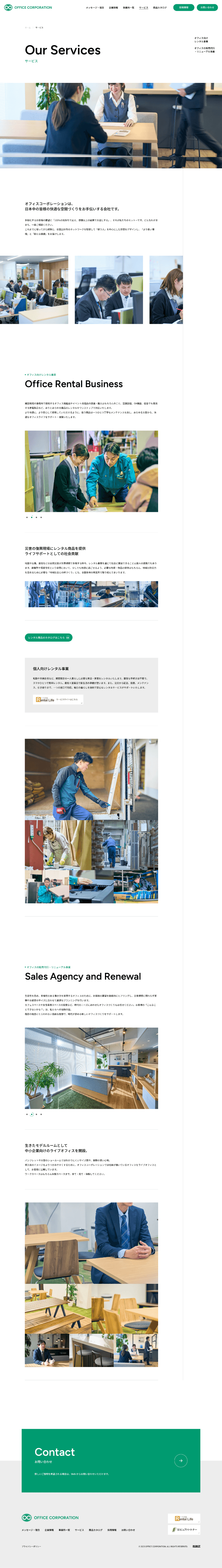Open the second partner banner in footer
The width and height of the screenshot is (222, 1568).
click(184, 1530)
